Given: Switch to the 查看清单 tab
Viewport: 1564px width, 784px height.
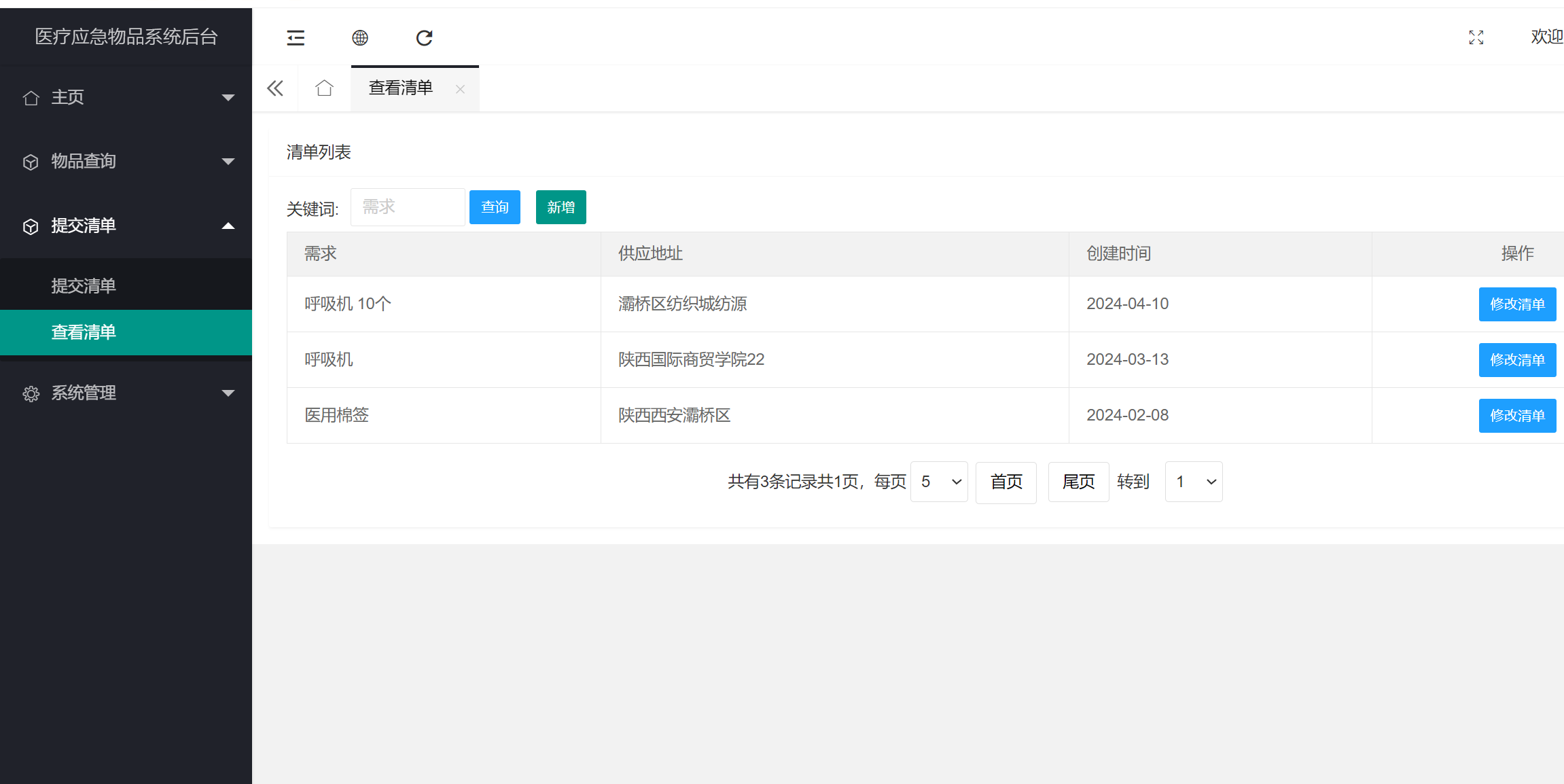Looking at the screenshot, I should pos(401,88).
